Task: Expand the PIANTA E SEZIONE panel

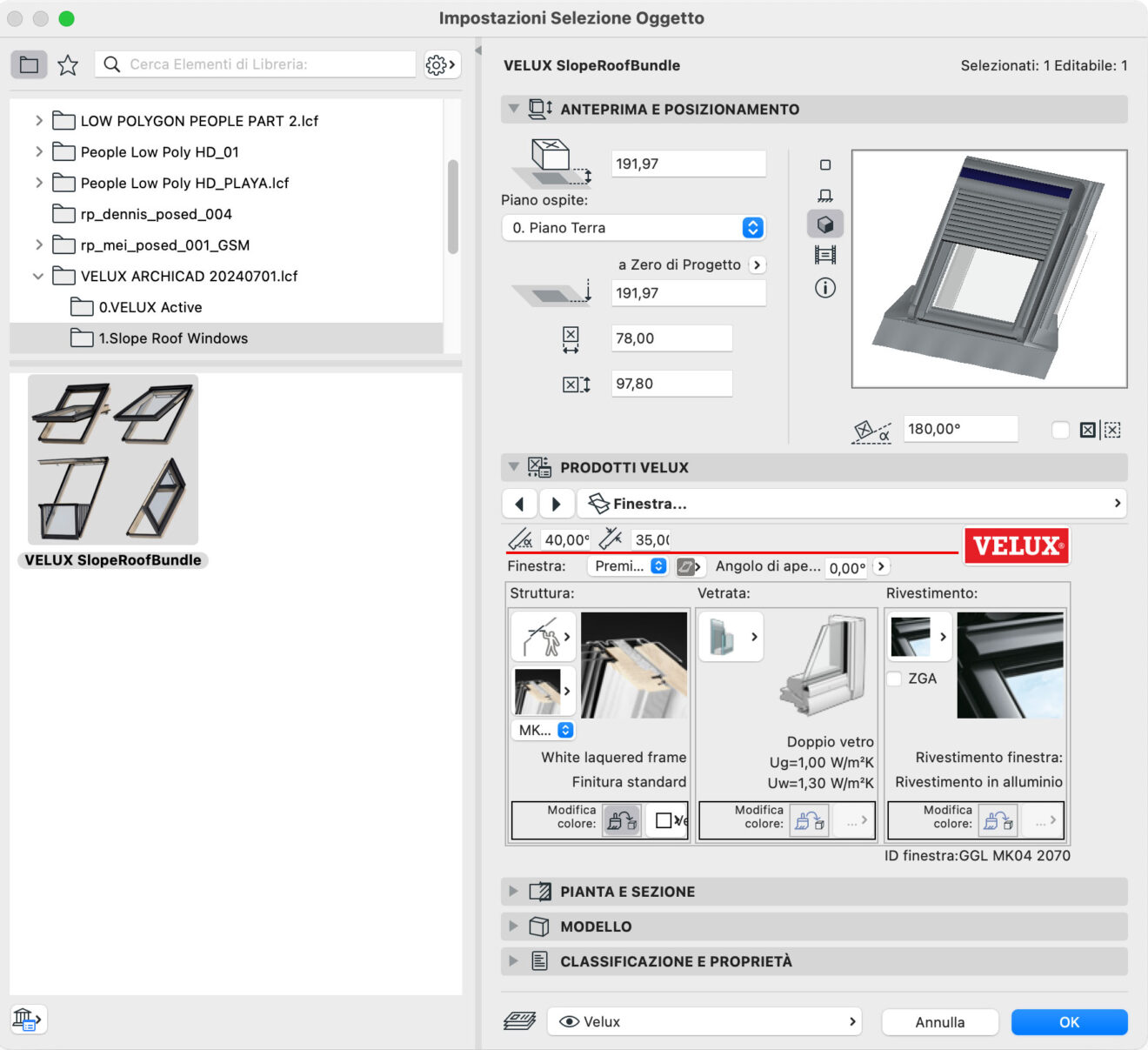Action: (x=513, y=892)
